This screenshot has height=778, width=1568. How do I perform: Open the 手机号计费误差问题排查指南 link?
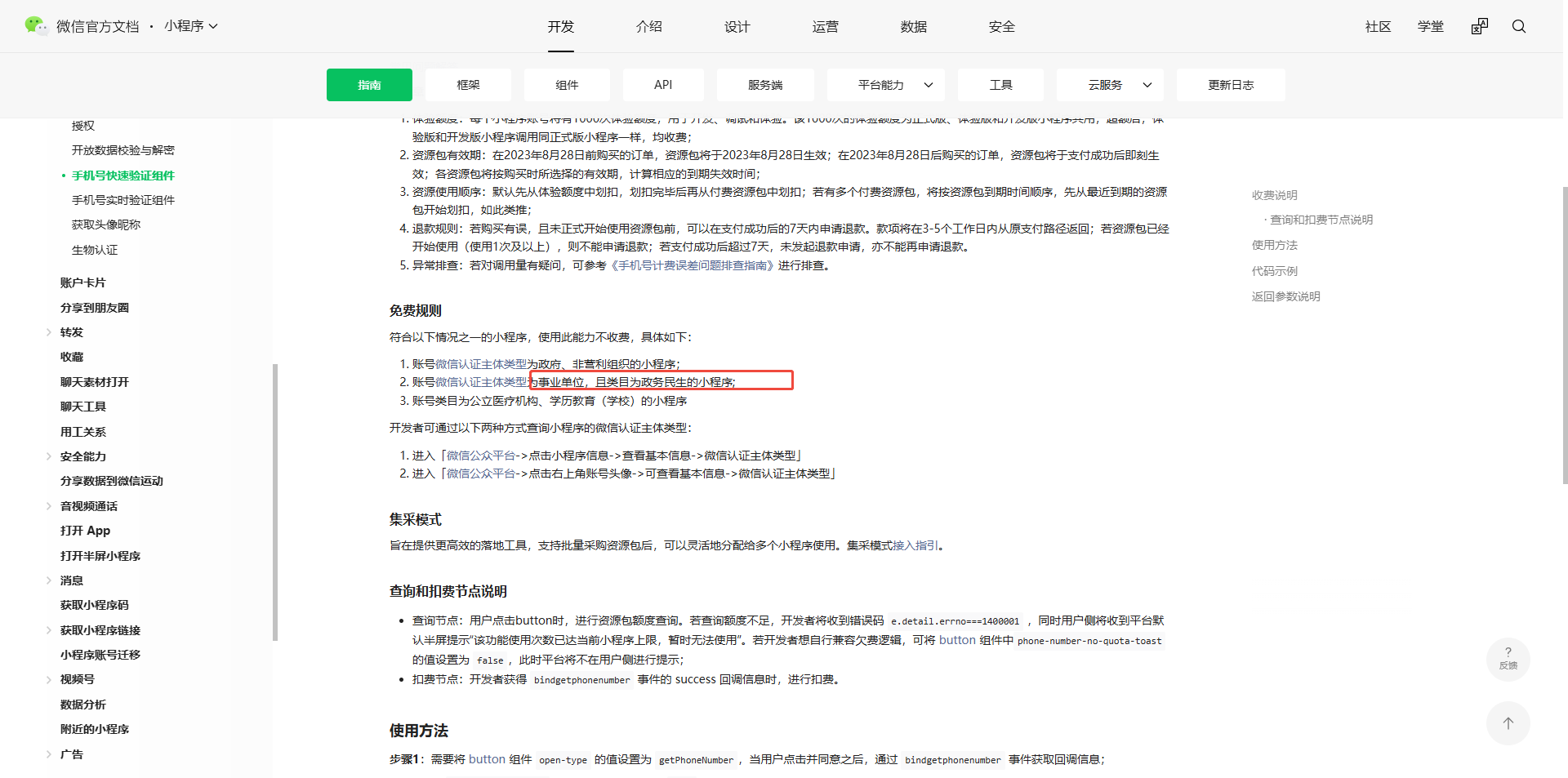693,265
